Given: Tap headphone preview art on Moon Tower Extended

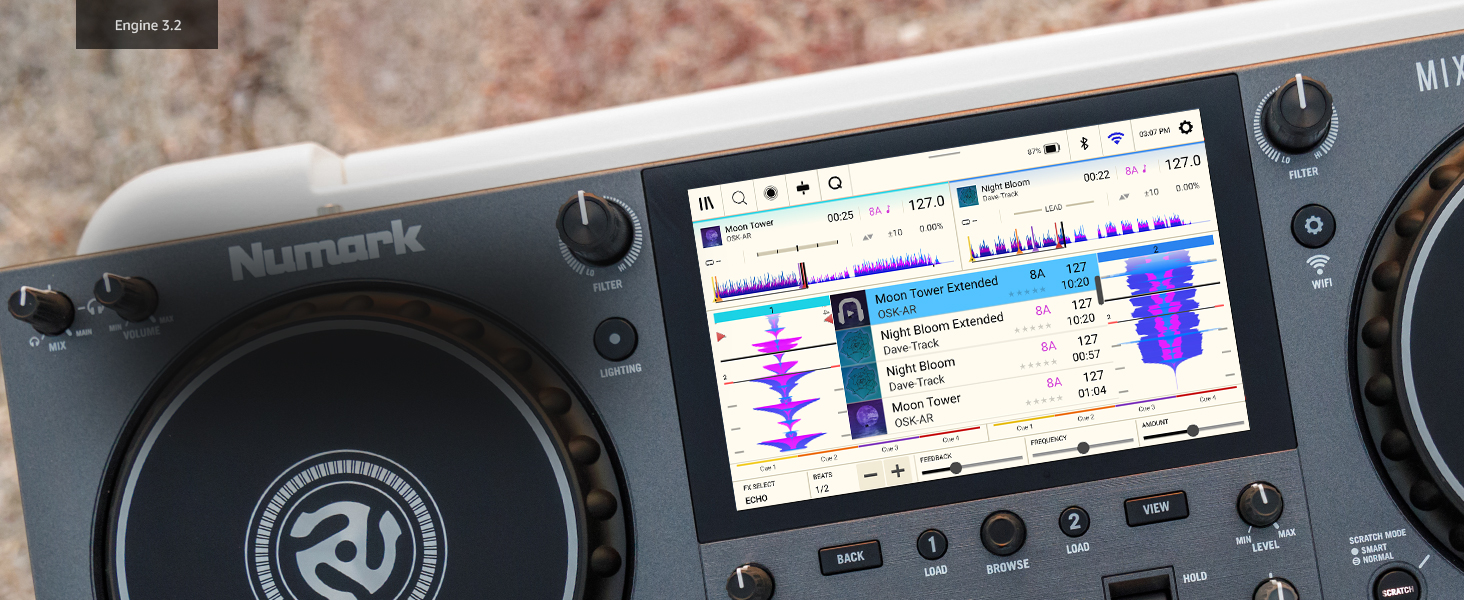Looking at the screenshot, I should coord(852,311).
